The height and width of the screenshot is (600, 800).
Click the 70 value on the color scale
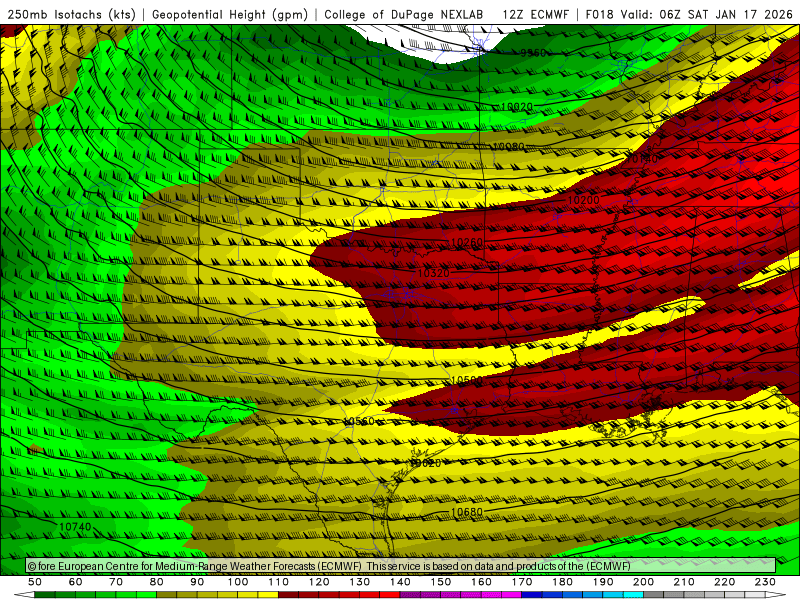[116, 582]
